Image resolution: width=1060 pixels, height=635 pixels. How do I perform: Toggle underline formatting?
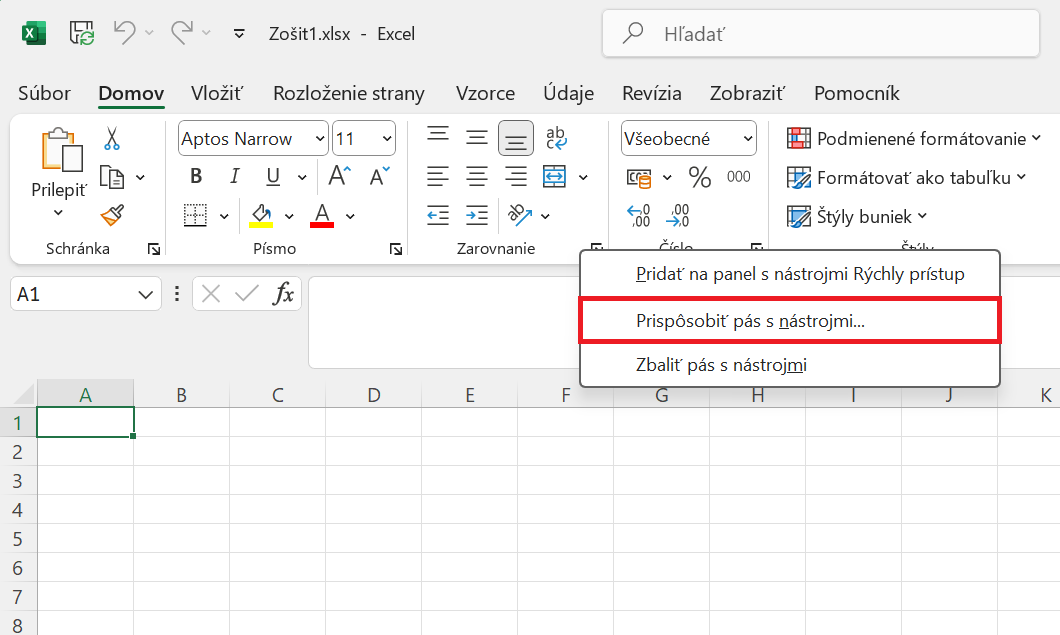click(x=272, y=177)
